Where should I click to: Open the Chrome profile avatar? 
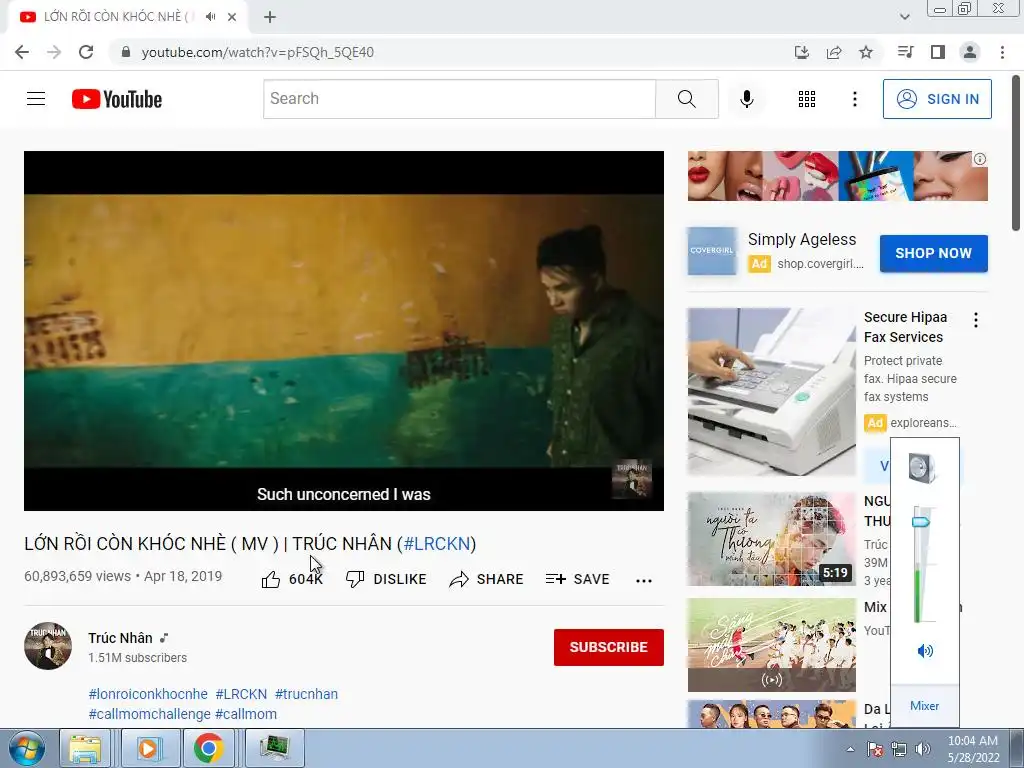click(970, 52)
